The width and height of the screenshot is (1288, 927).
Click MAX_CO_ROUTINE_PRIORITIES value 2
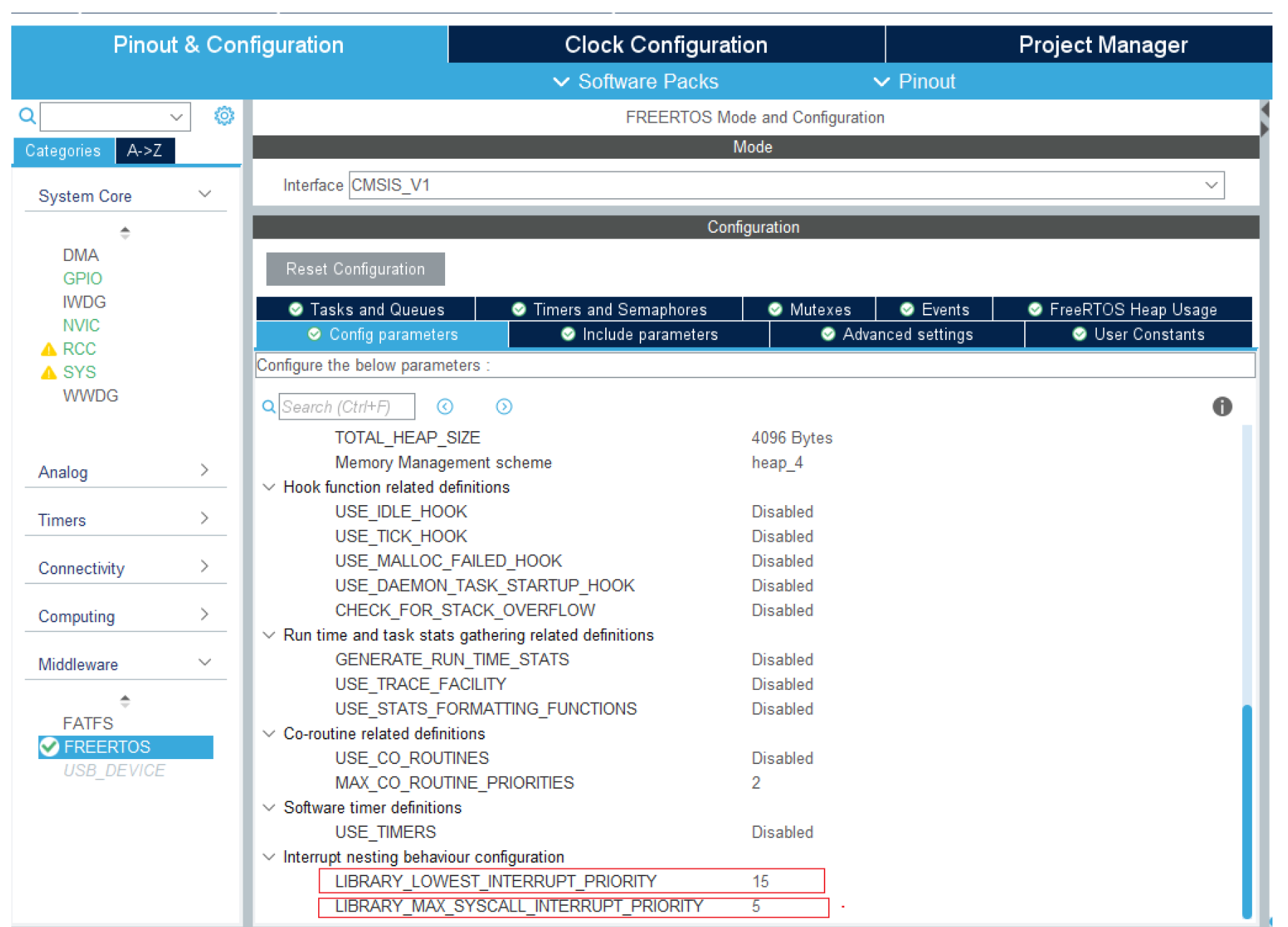(756, 782)
